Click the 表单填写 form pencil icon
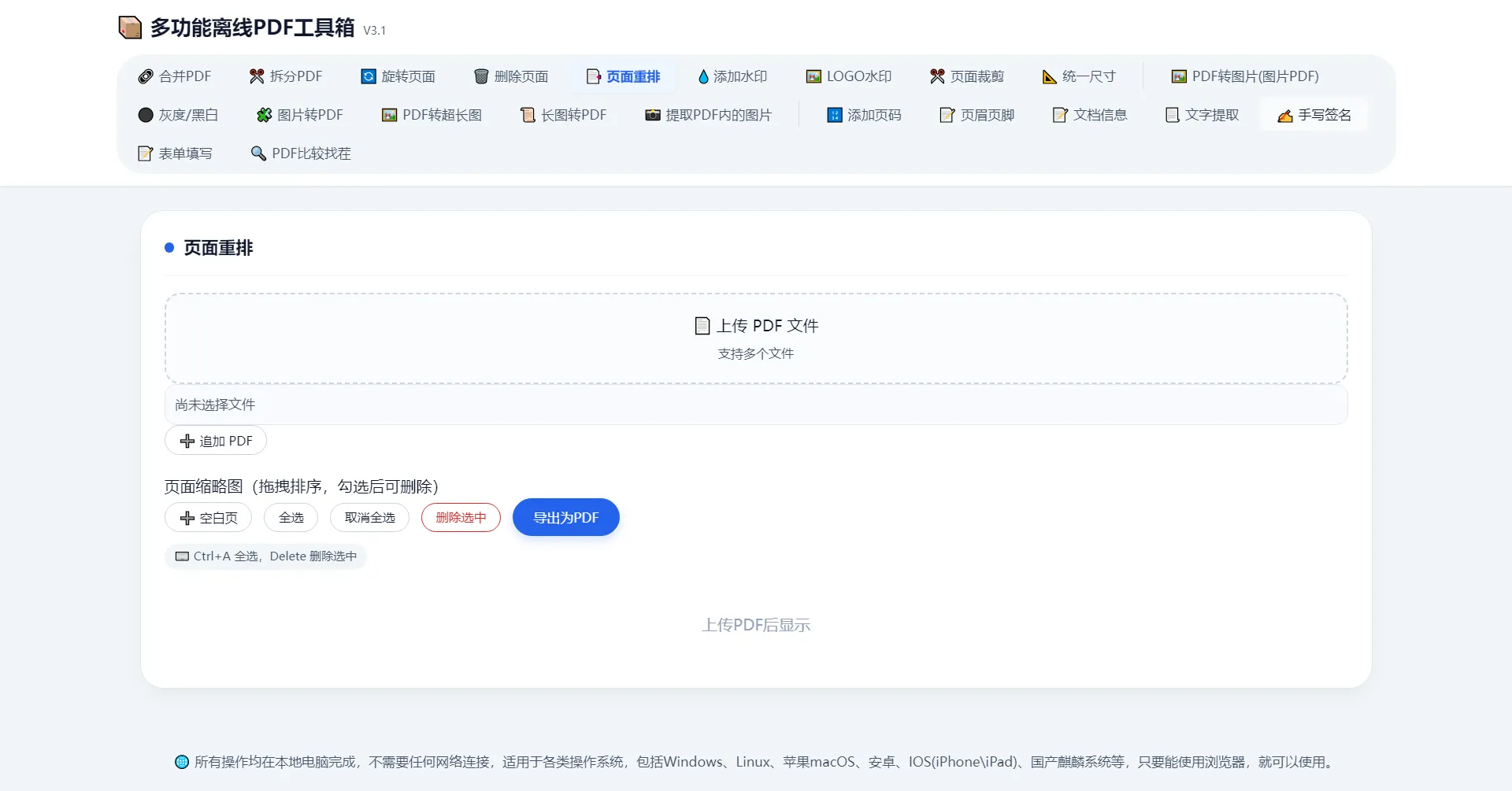Image resolution: width=1512 pixels, height=791 pixels. [146, 153]
